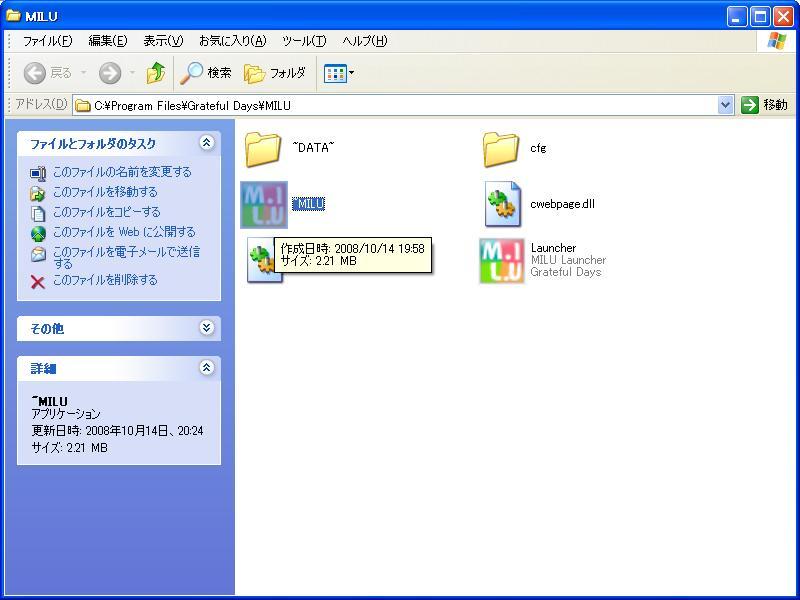This screenshot has height=600, width=800.
Task: Open the ファイル(F) menu
Action: point(47,41)
